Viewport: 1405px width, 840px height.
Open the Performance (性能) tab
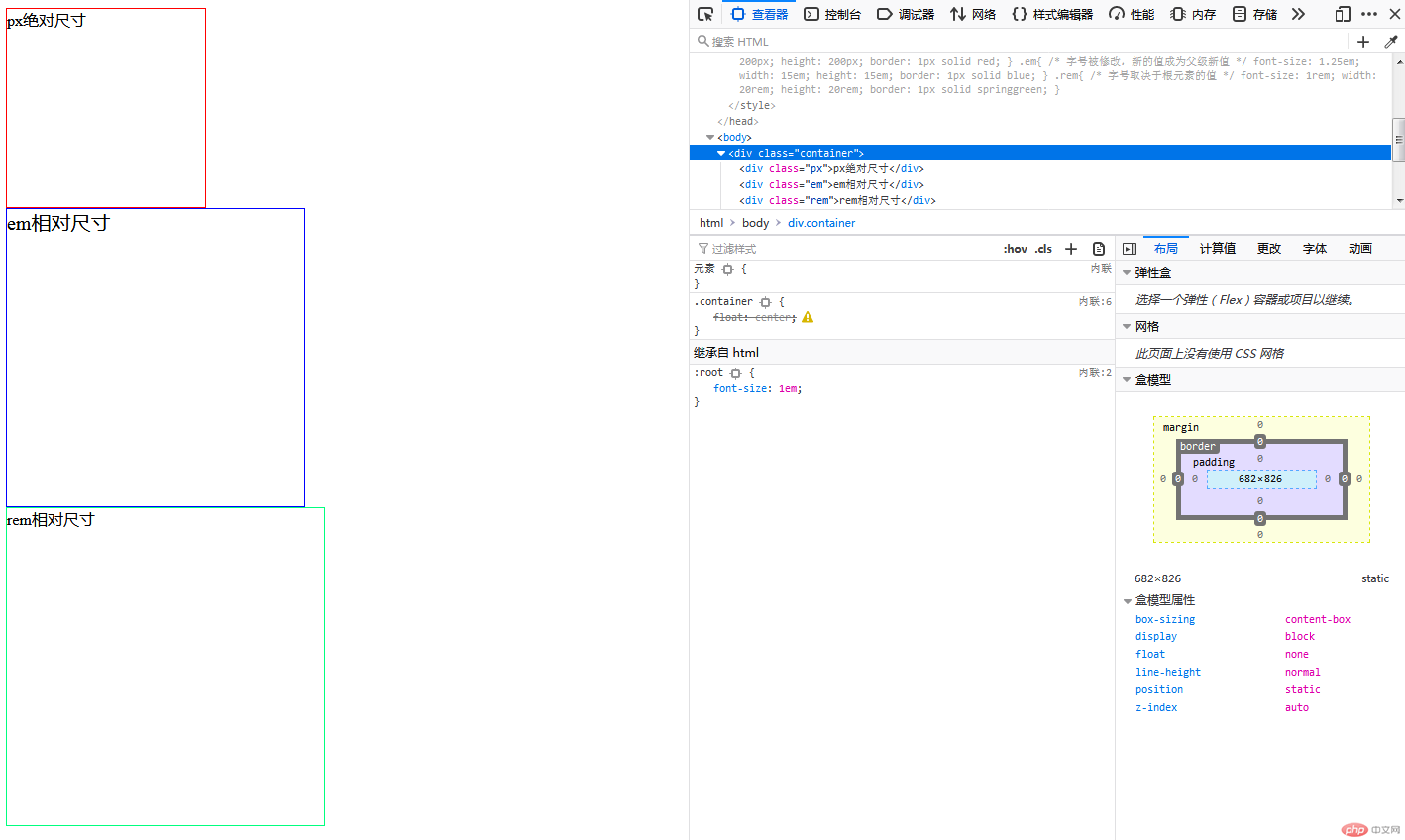click(x=1132, y=14)
